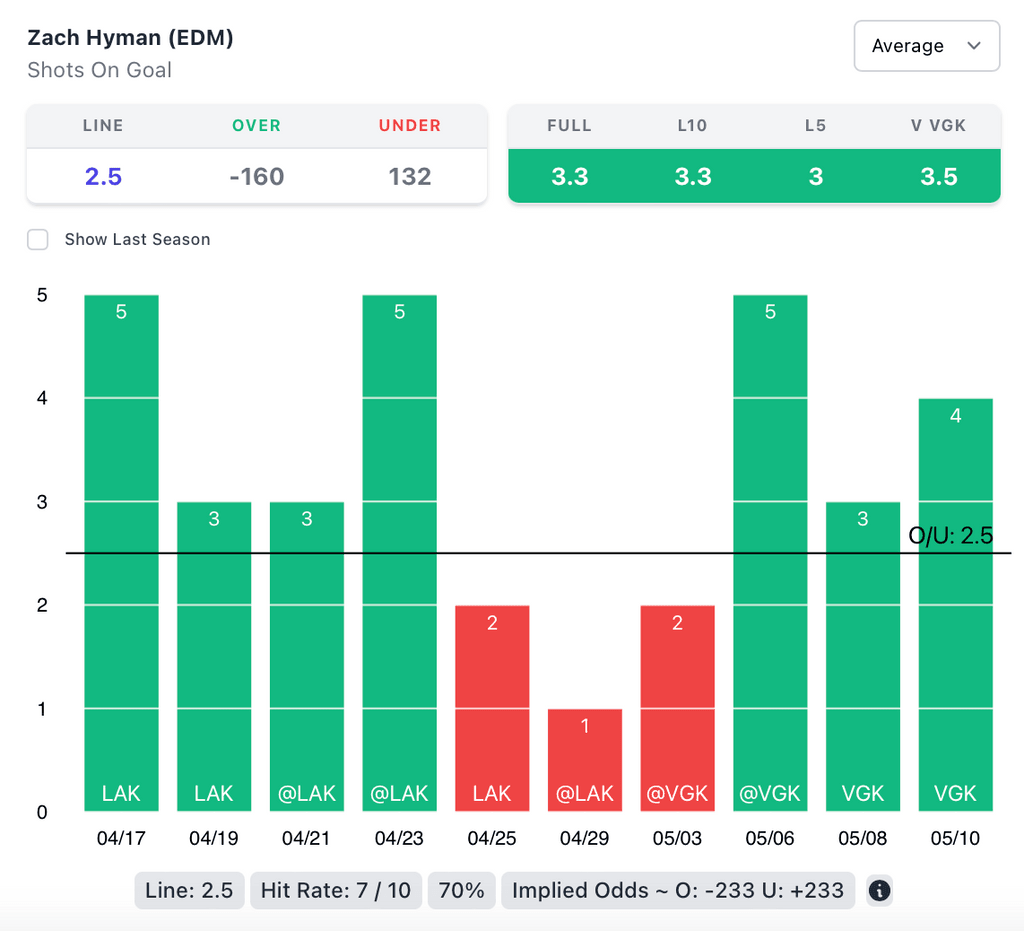Select the FULL season average stat

pos(569,176)
